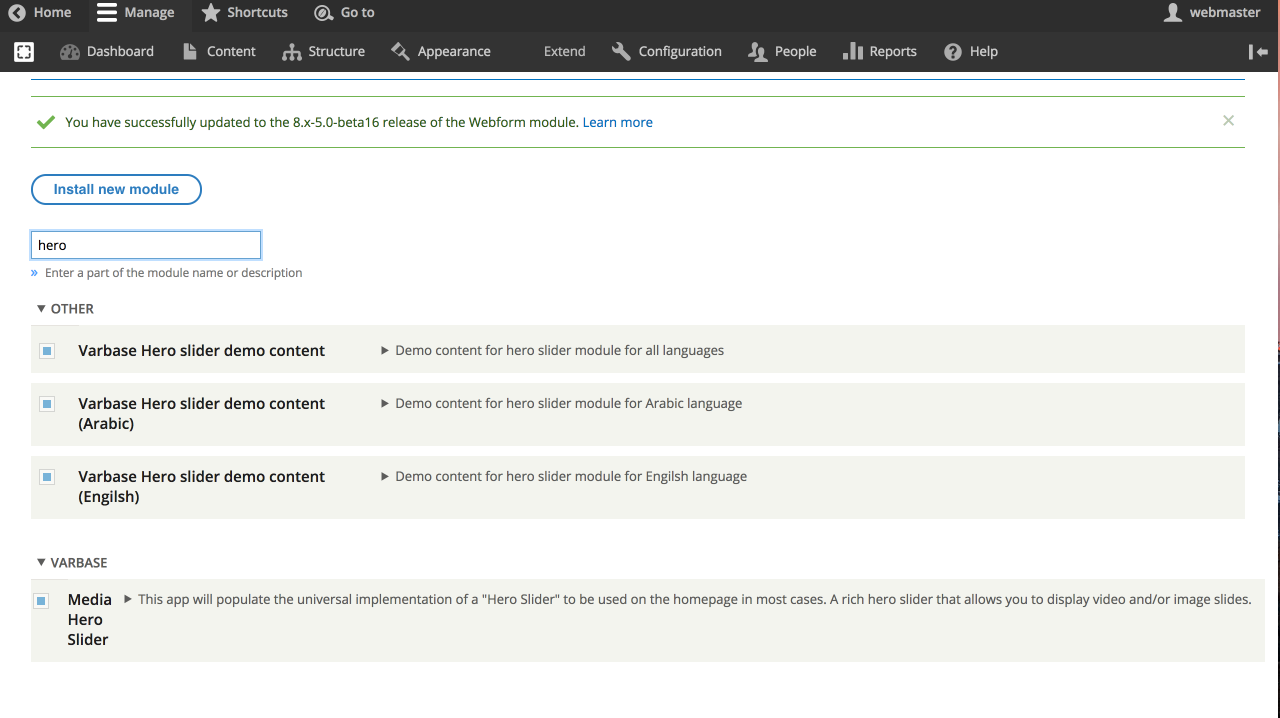Expand description for all languages demo content

pyautogui.click(x=552, y=351)
